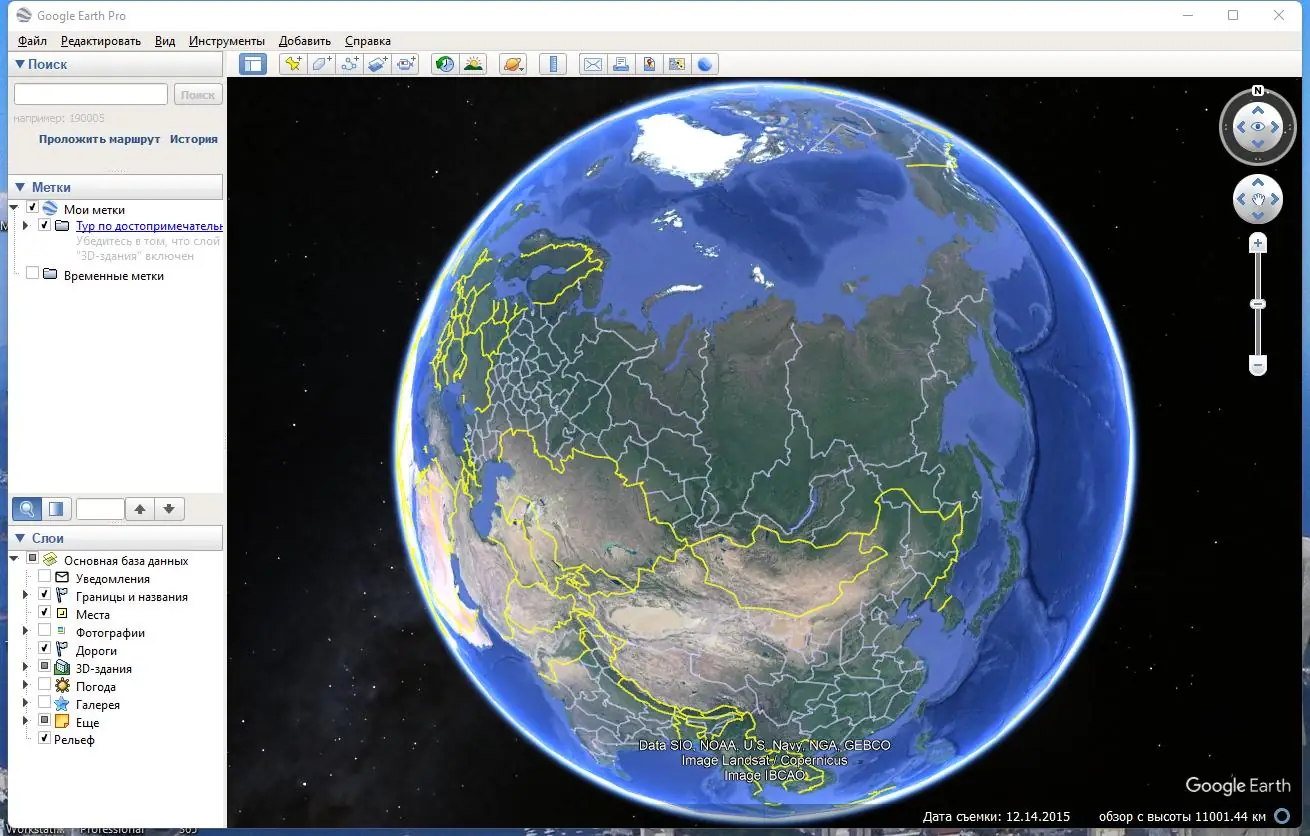This screenshot has width=1310, height=836.
Task: Open the Ruler measurement tool
Action: click(553, 63)
